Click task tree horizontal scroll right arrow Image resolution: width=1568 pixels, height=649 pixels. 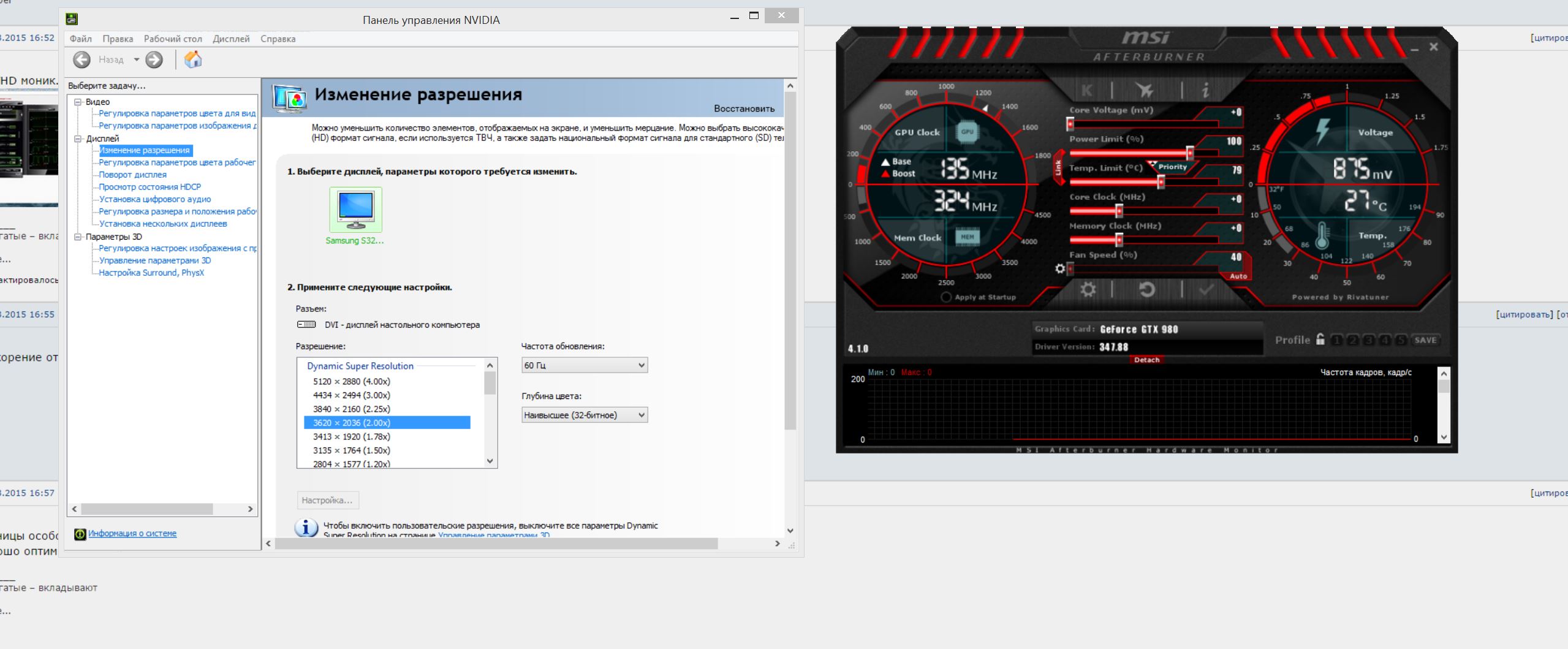[x=250, y=509]
